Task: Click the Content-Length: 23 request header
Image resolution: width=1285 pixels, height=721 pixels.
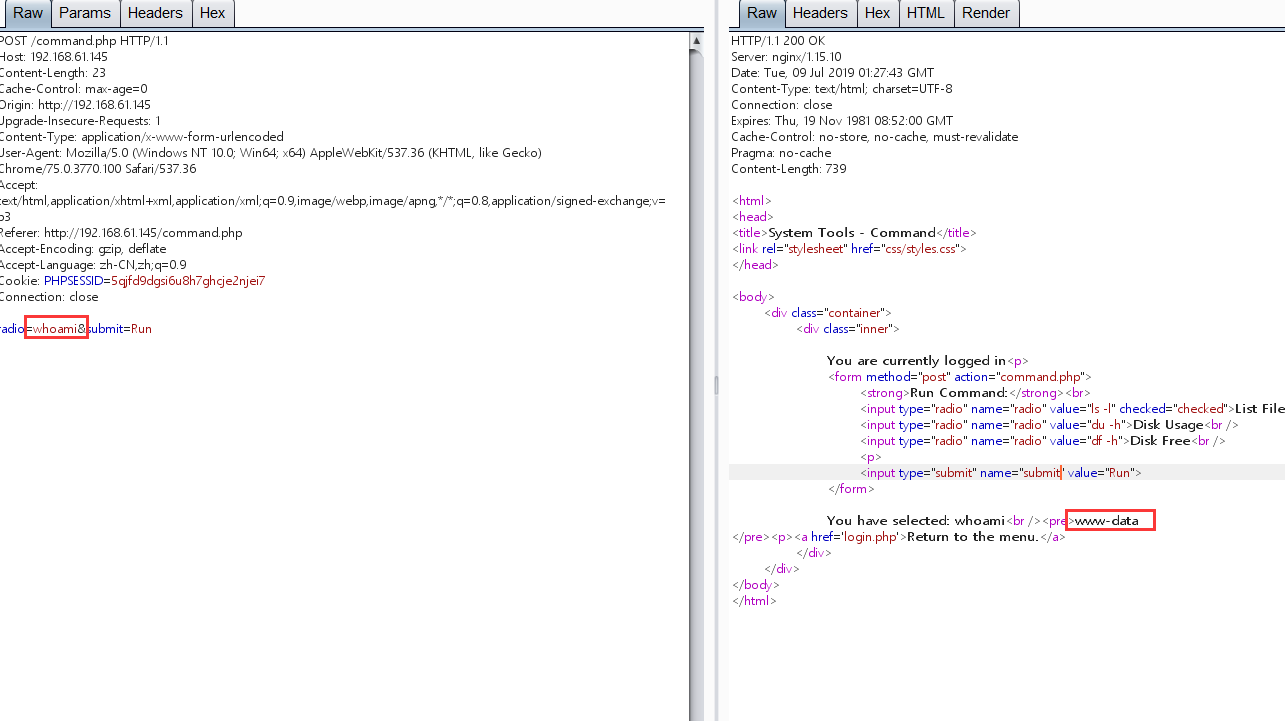Action: (53, 73)
